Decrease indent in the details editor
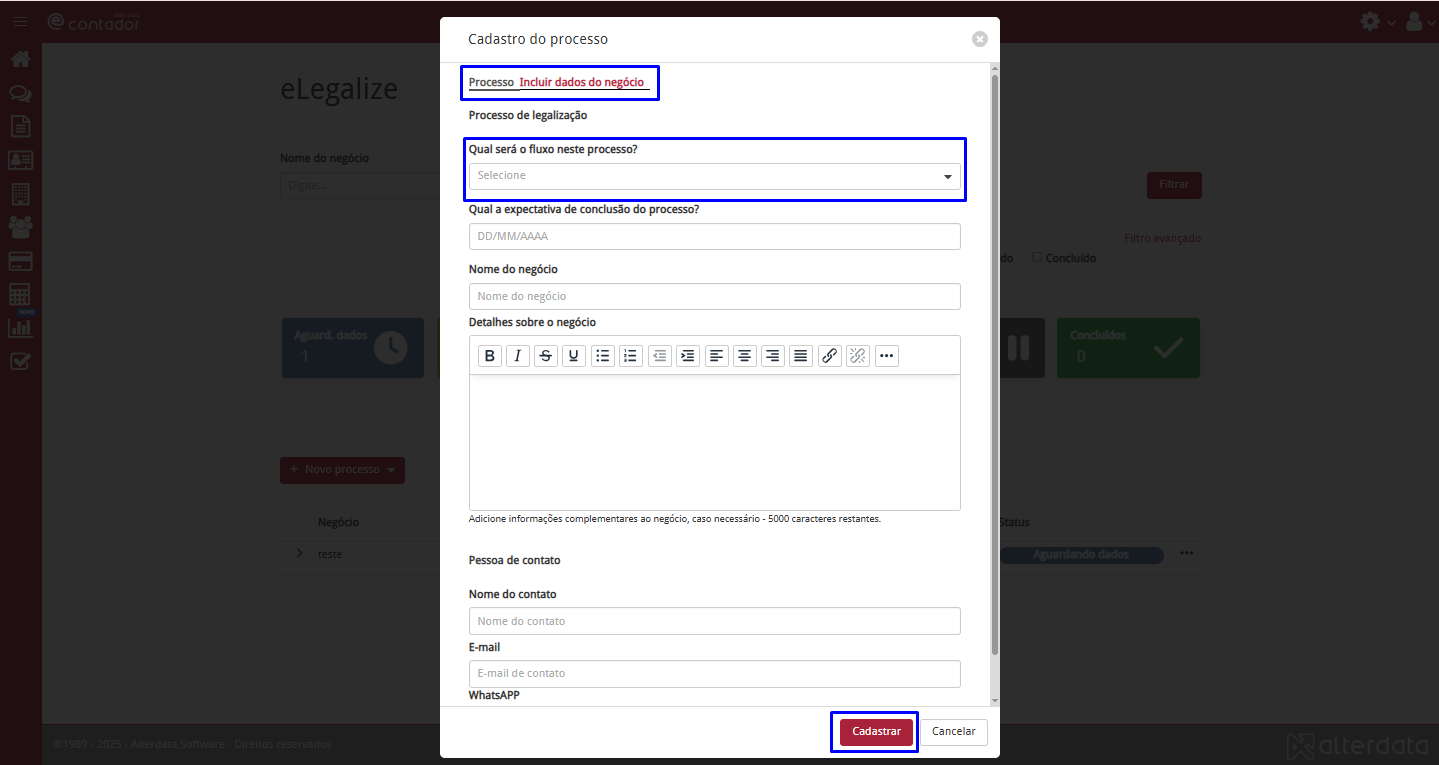 pyautogui.click(x=660, y=355)
